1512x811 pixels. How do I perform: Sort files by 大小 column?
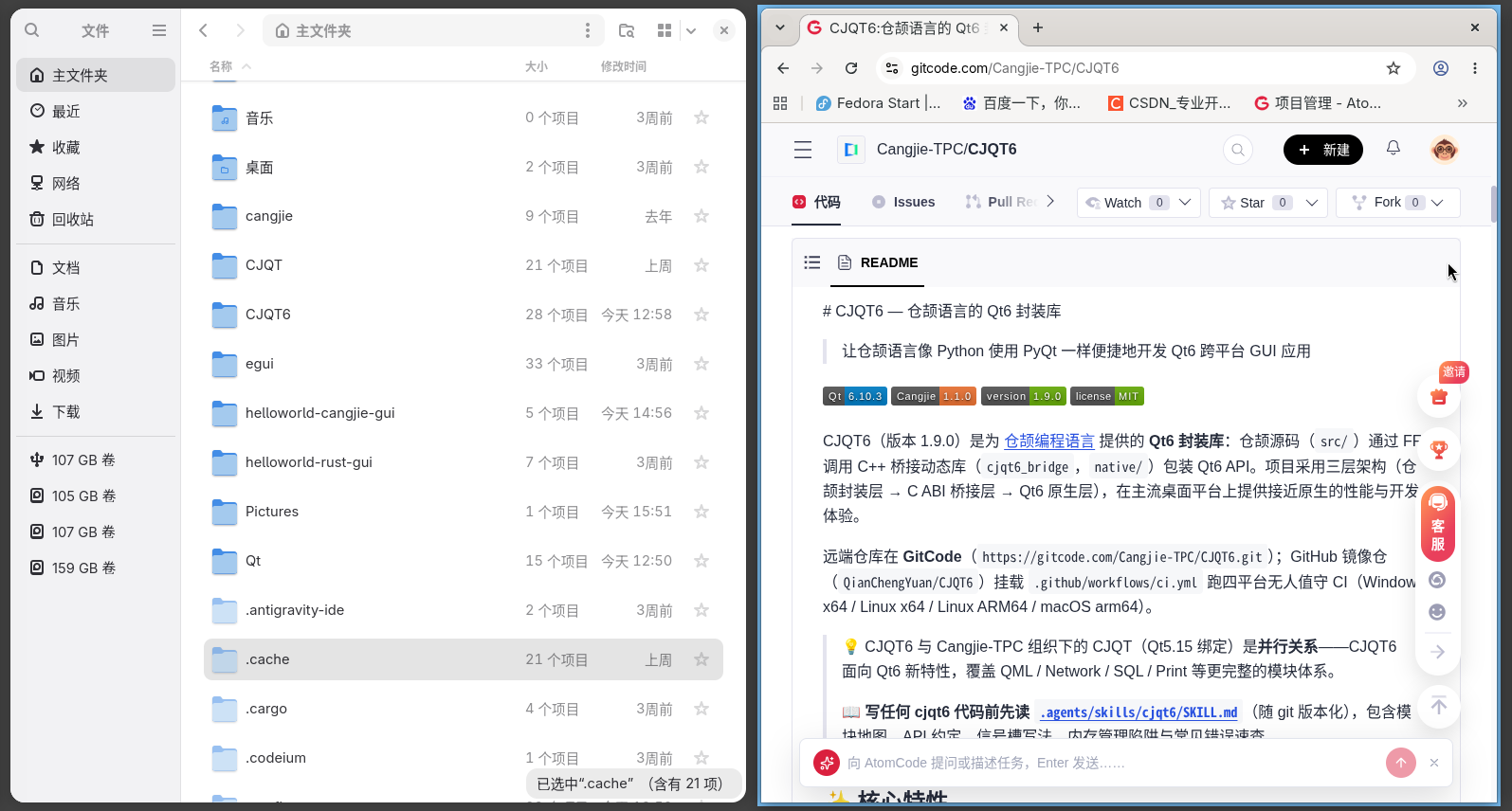pyautogui.click(x=537, y=66)
